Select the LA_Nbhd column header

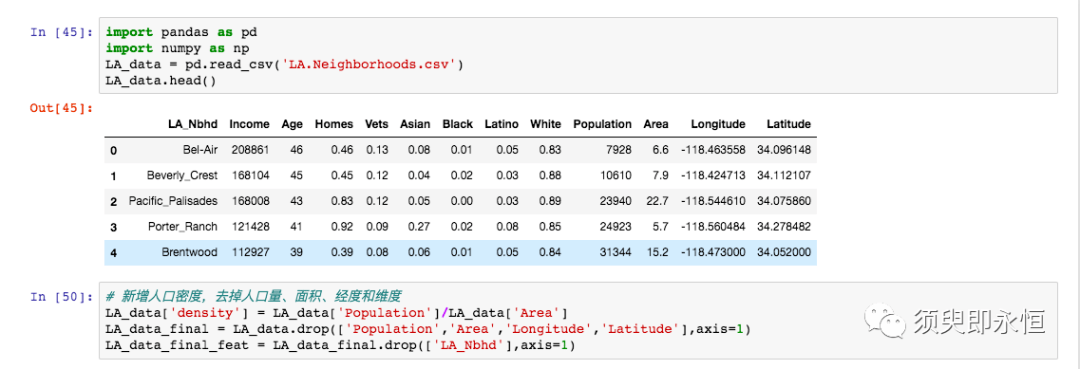tap(193, 125)
